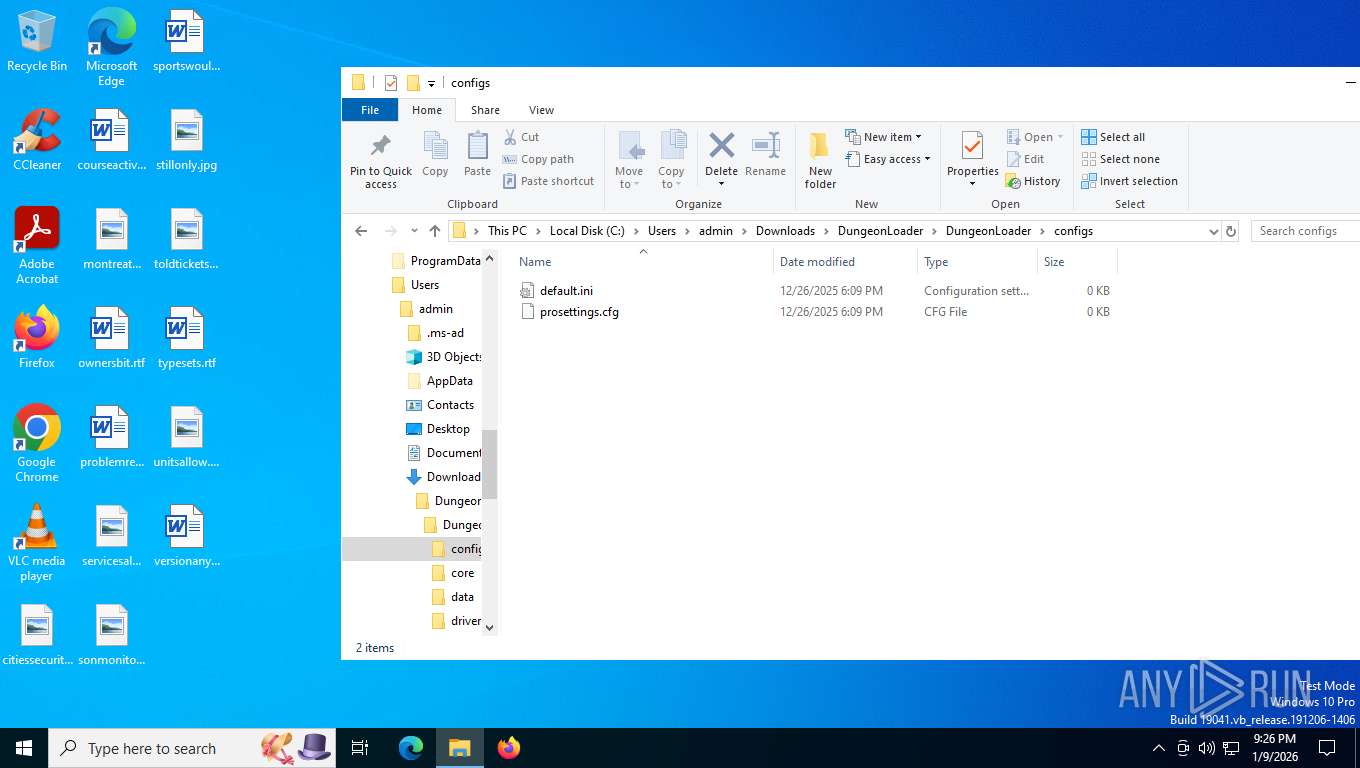Click the Delete X icon
Viewport: 1360px width, 768px height.
coord(721,146)
